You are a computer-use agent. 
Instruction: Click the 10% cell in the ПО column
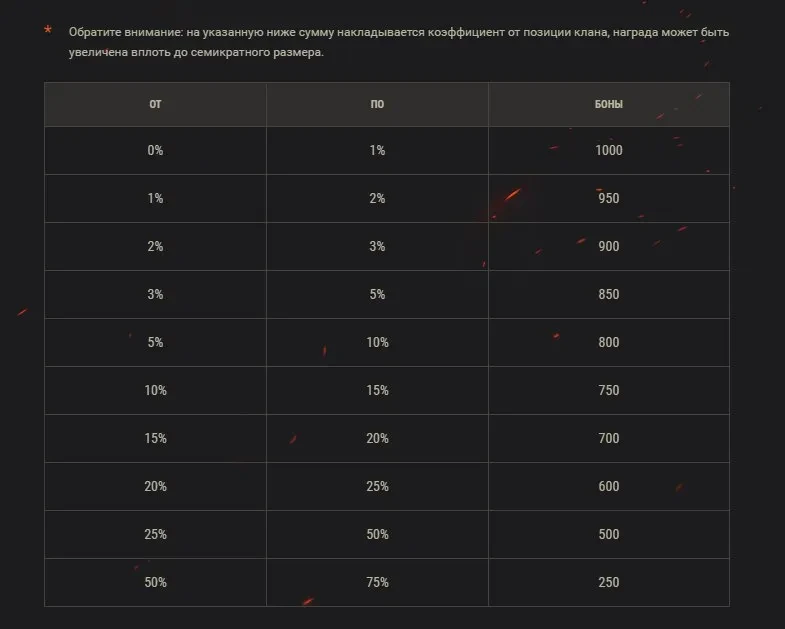click(x=377, y=342)
